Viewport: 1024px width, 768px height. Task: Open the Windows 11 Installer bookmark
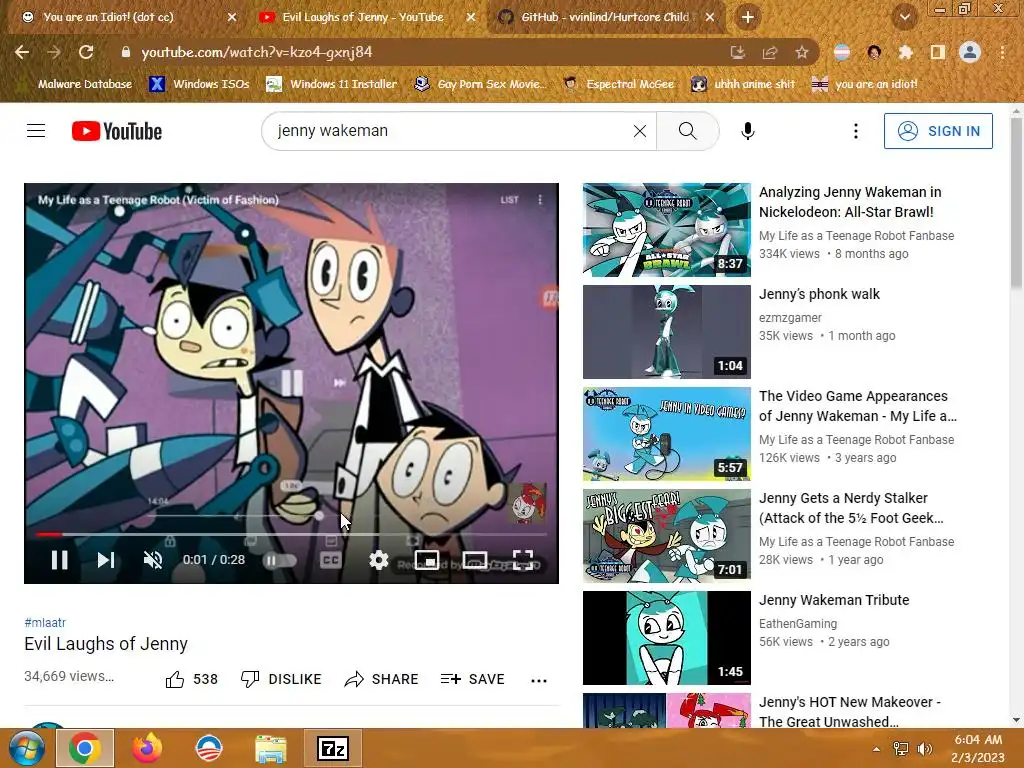(x=332, y=84)
